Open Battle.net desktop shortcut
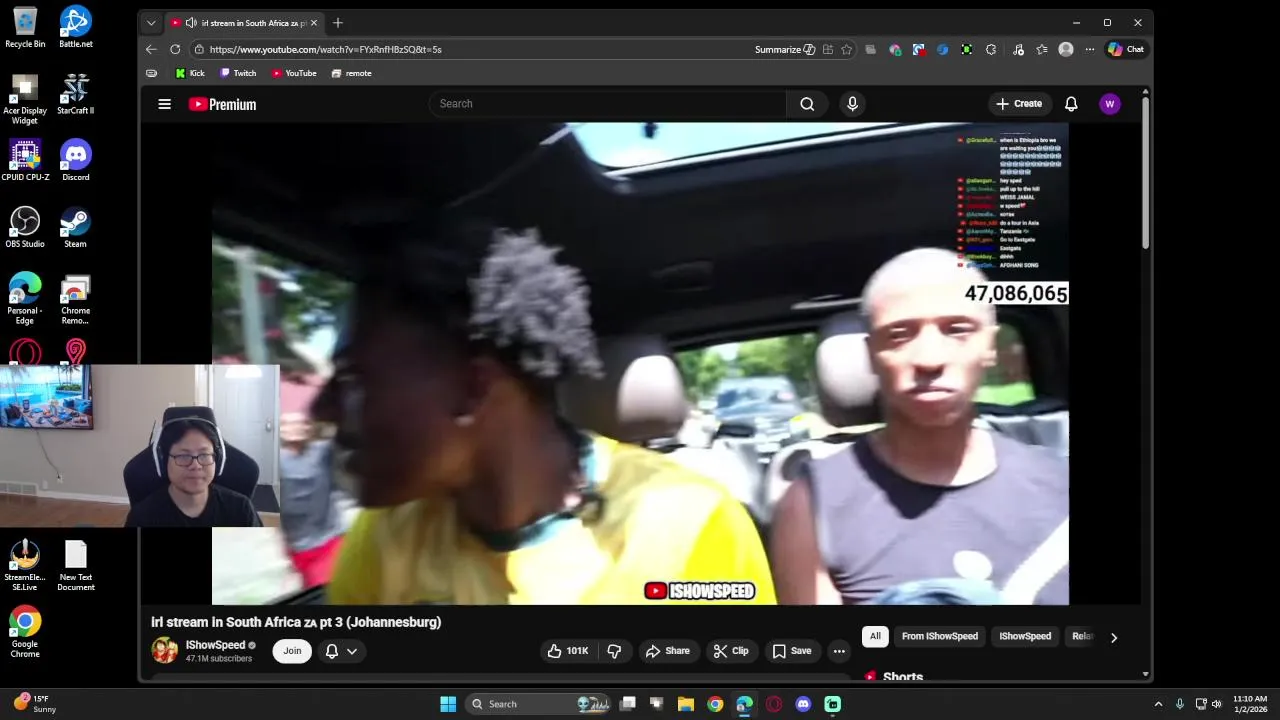1280x720 pixels. [76, 27]
